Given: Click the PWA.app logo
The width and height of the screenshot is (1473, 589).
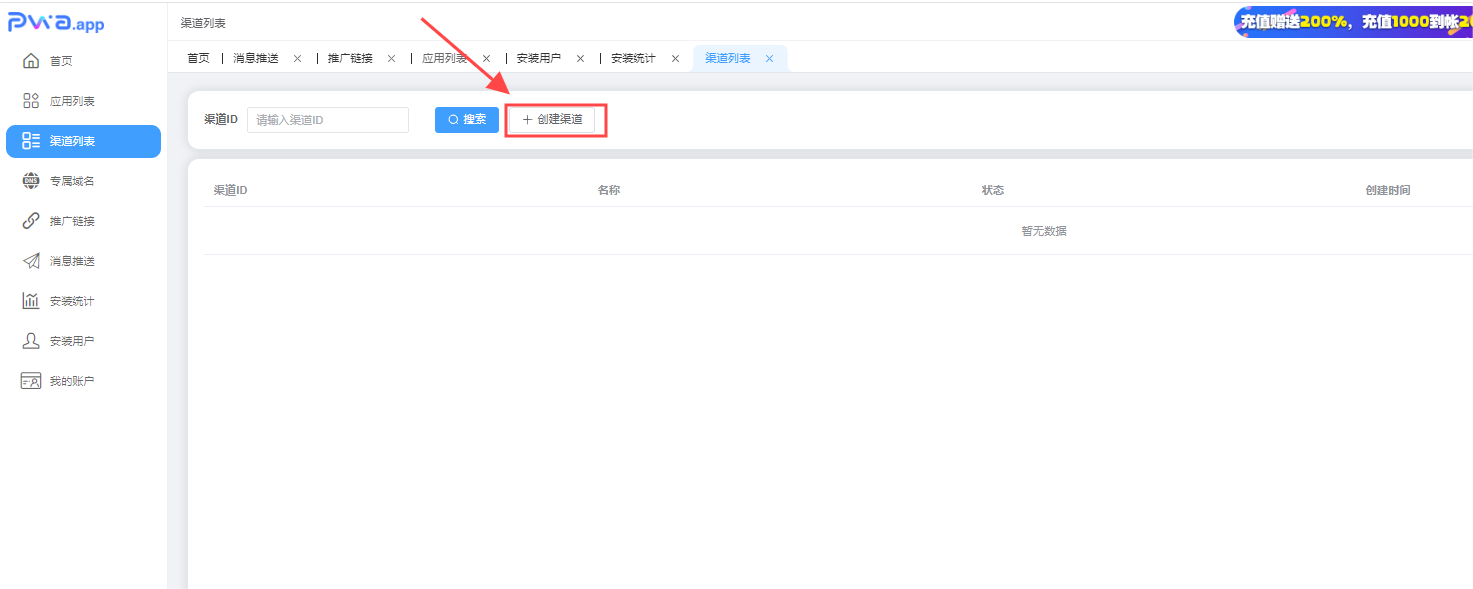Looking at the screenshot, I should coord(57,24).
